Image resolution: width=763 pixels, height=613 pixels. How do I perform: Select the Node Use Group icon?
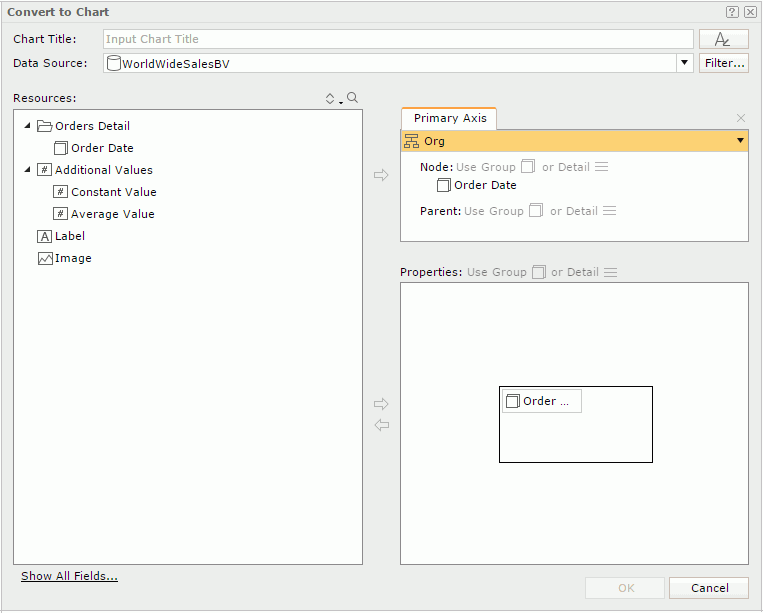pyautogui.click(x=528, y=167)
